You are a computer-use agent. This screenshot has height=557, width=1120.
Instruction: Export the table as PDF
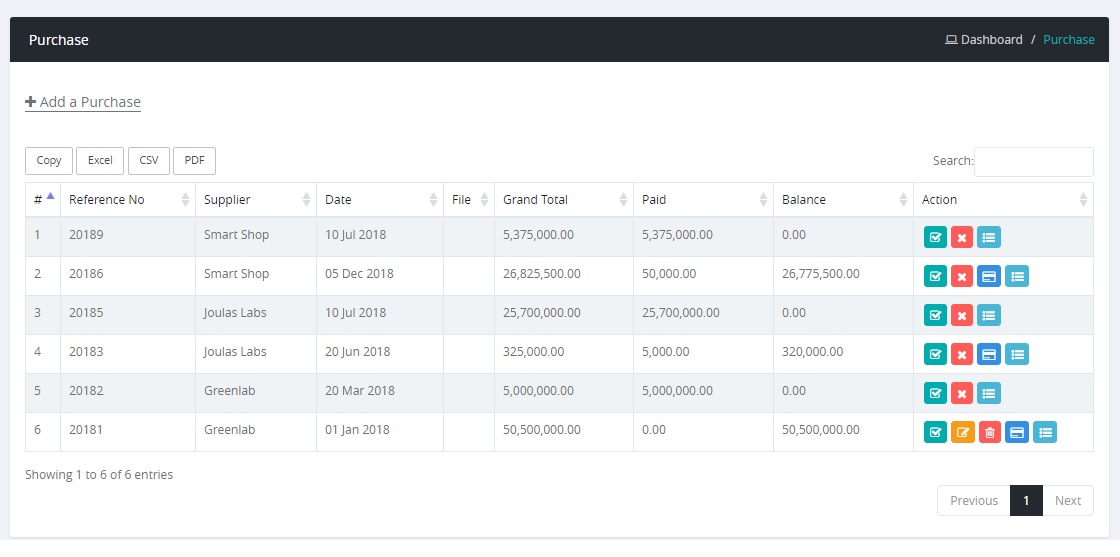click(194, 161)
